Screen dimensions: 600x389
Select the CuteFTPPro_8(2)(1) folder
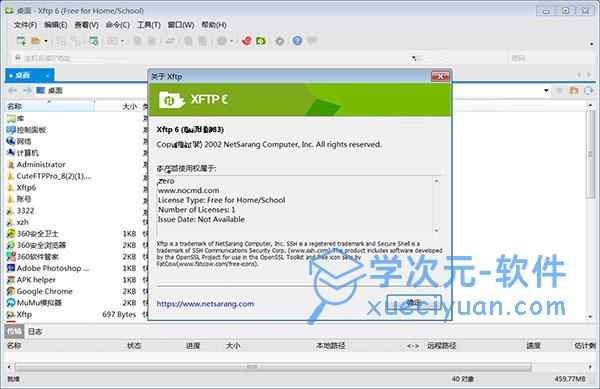coord(49,176)
